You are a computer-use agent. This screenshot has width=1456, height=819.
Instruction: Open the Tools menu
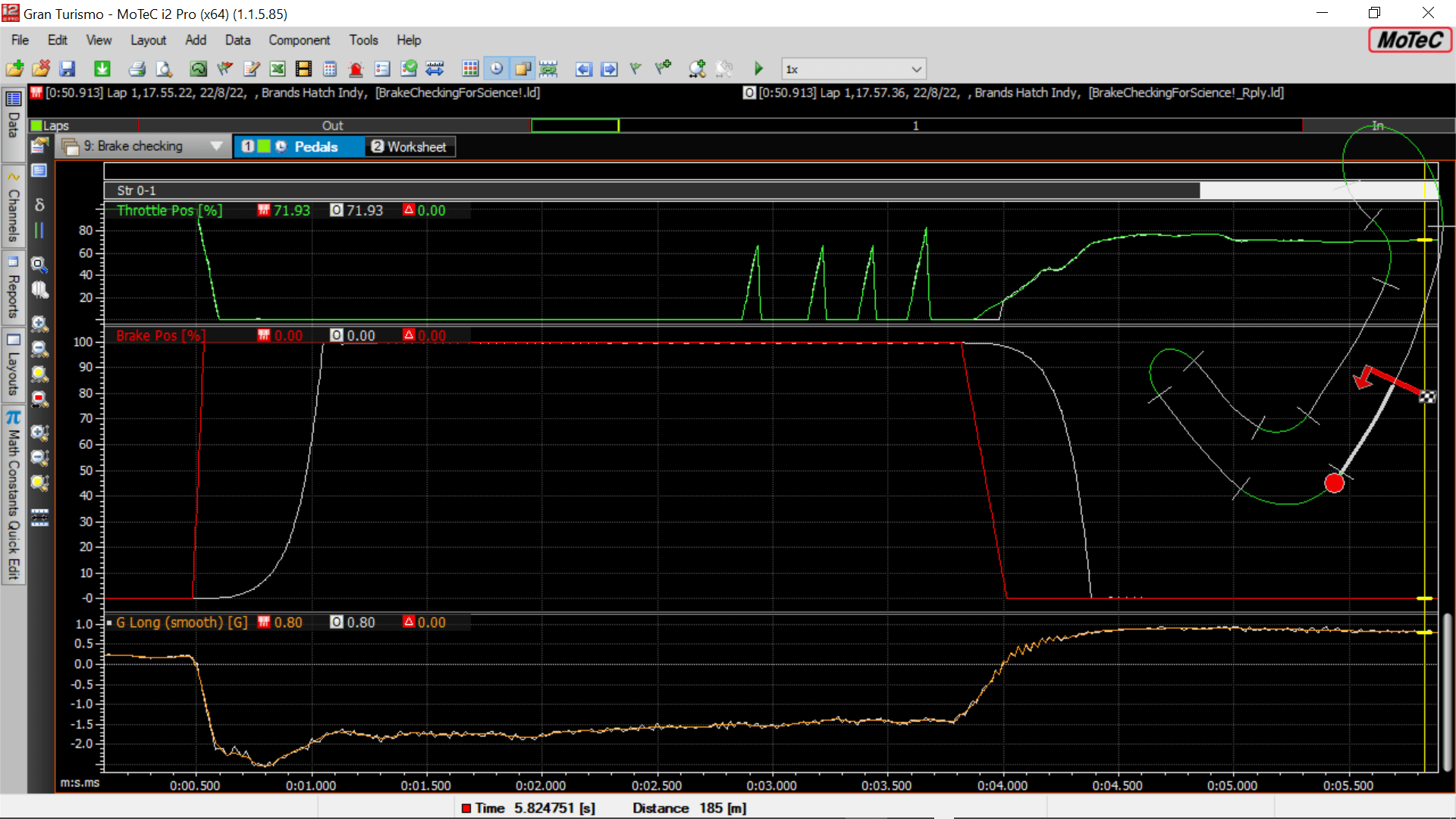[364, 40]
